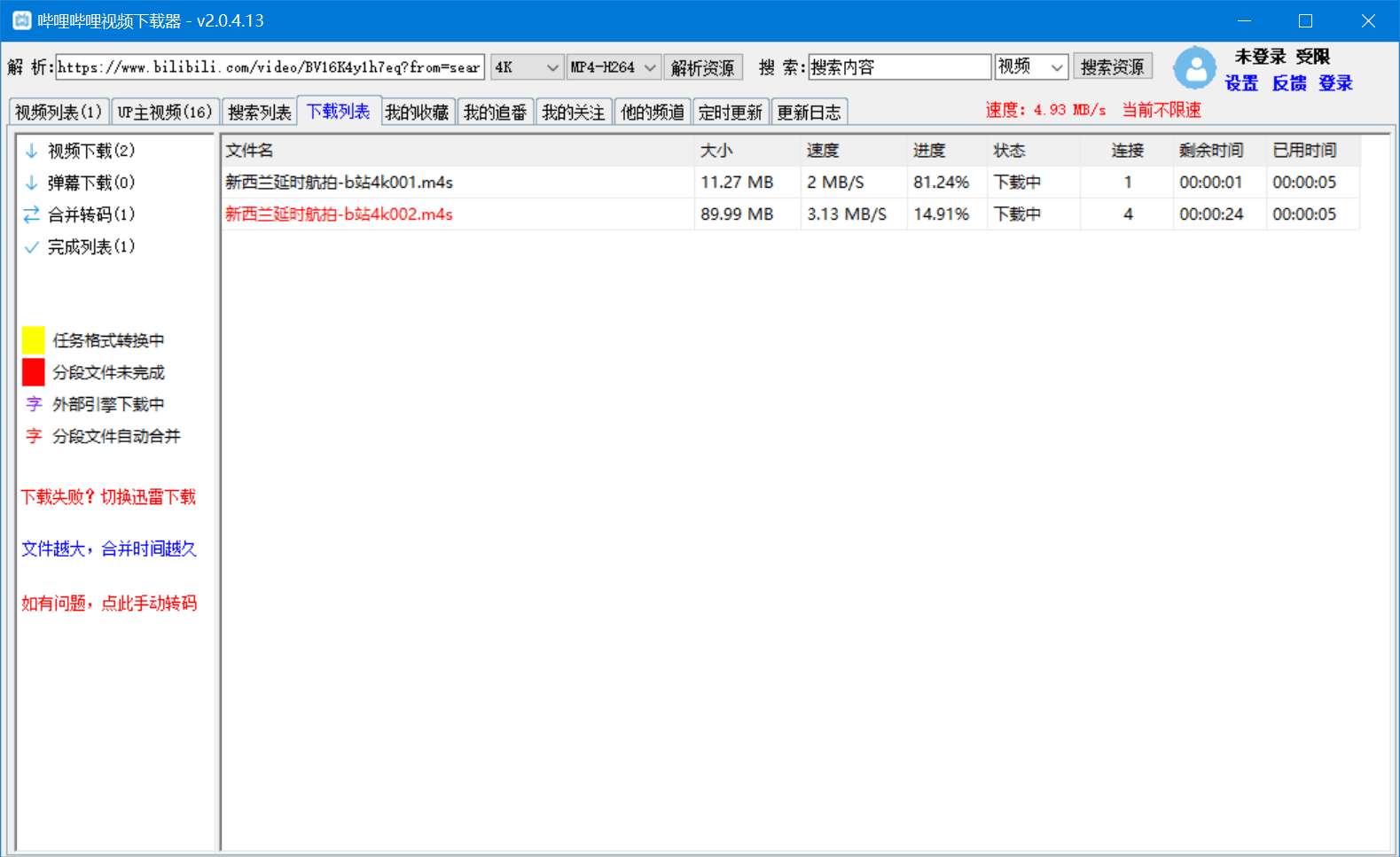Open the 设置 link
This screenshot has width=1400, height=857.
[1241, 83]
